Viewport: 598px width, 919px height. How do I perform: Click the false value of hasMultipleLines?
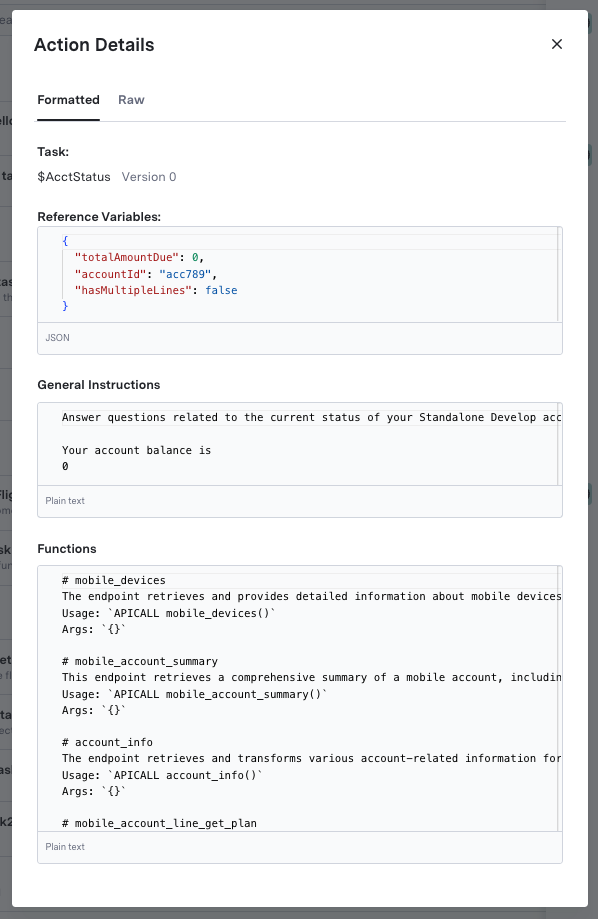click(x=221, y=290)
